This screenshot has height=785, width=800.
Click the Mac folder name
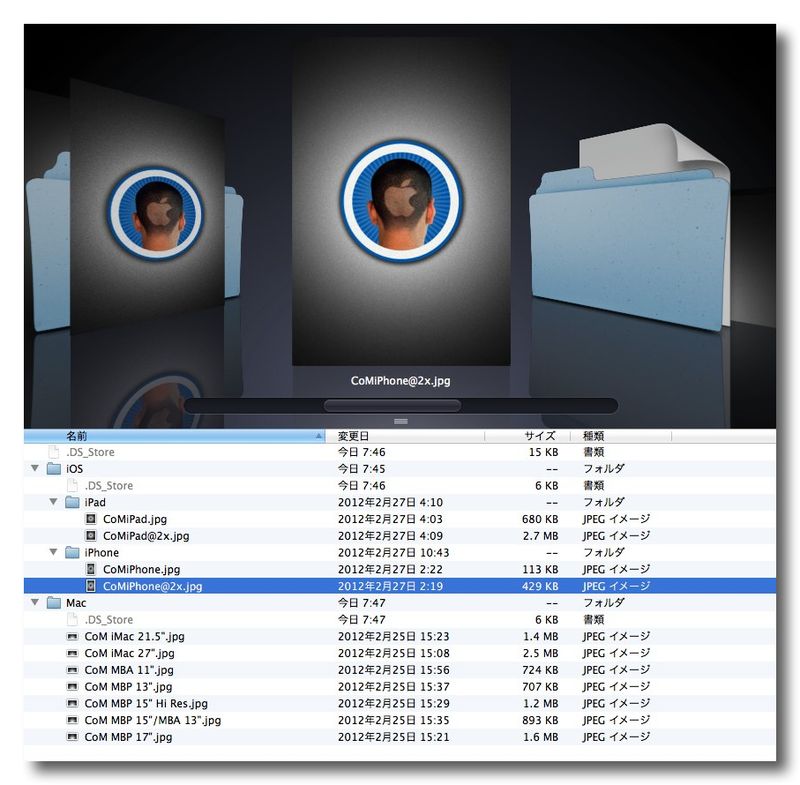click(76, 603)
